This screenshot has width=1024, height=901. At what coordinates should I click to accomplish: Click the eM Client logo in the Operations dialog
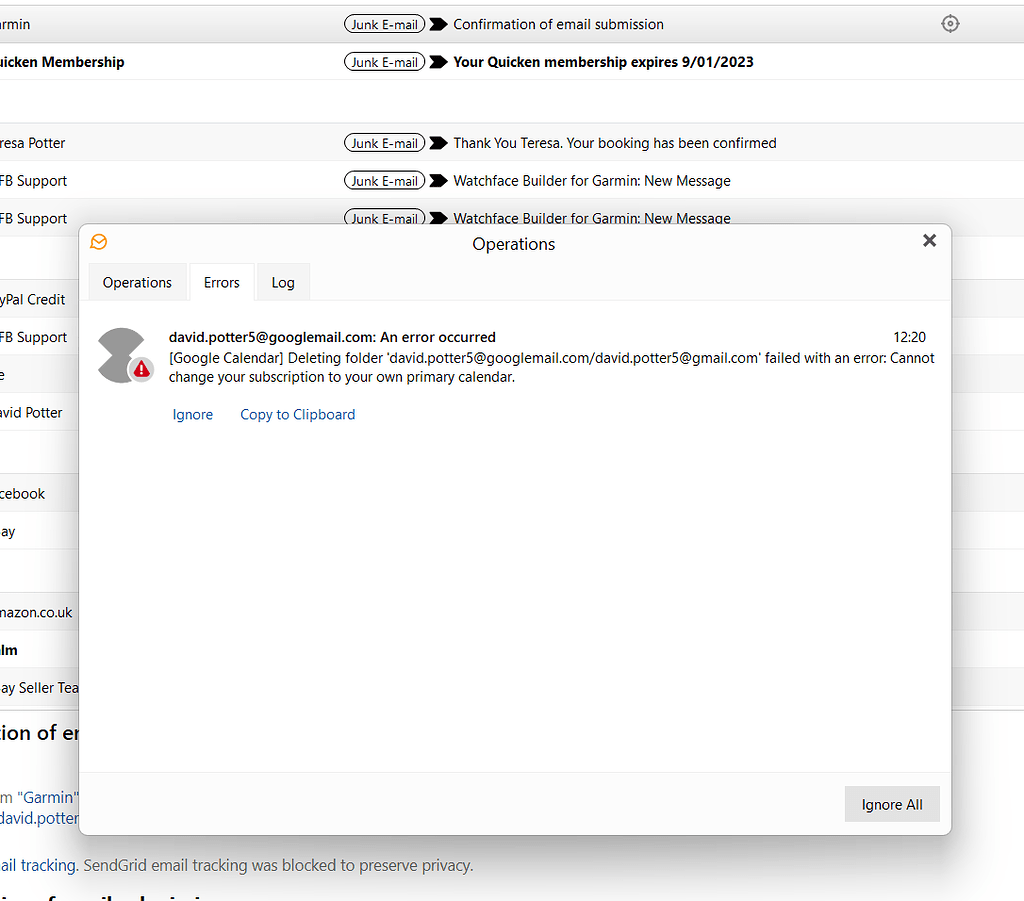coord(98,241)
